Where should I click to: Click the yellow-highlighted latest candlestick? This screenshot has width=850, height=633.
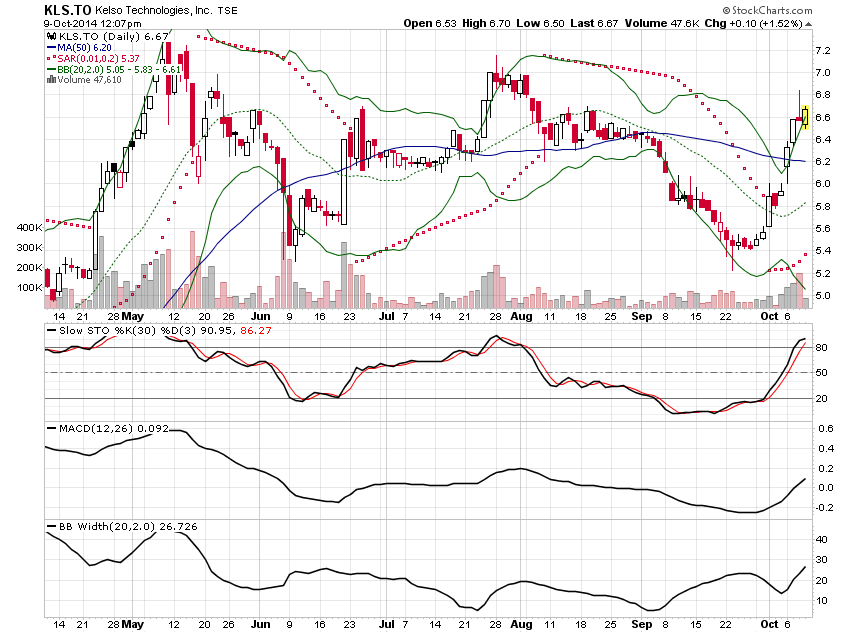click(805, 117)
